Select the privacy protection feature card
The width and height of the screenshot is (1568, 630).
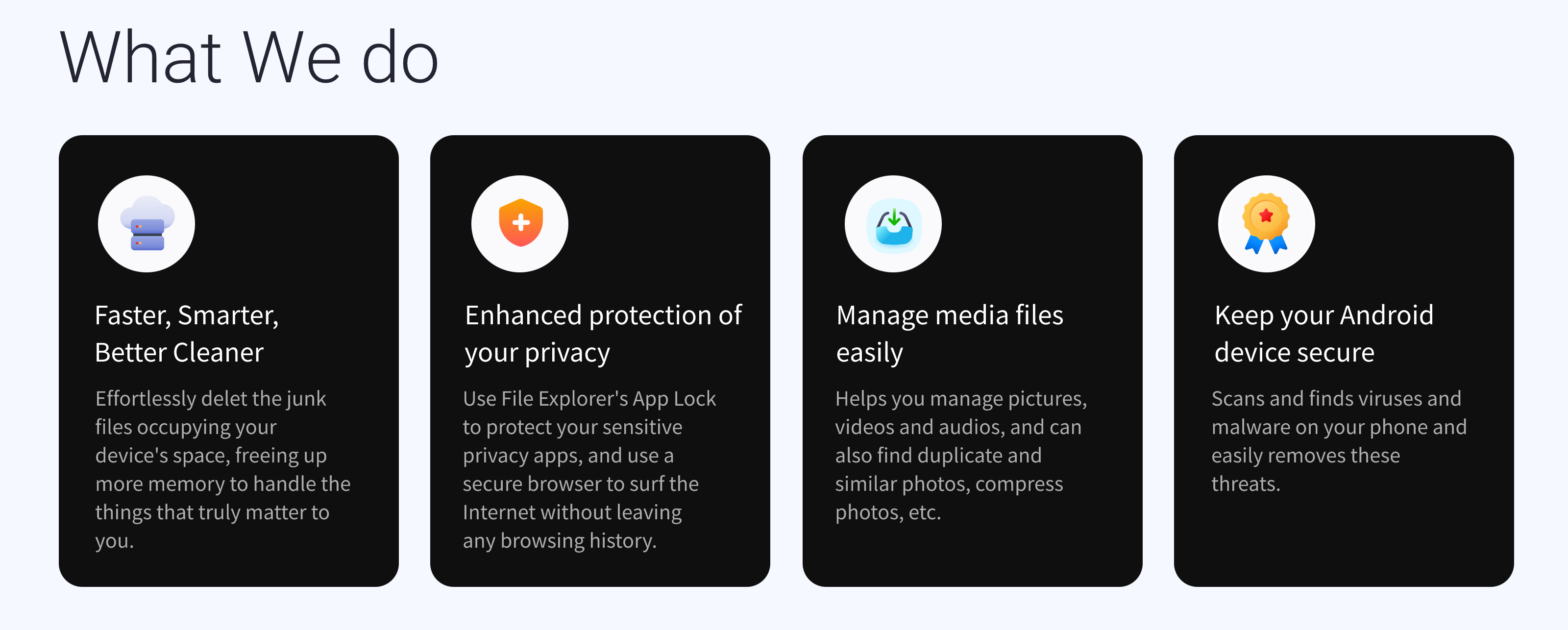(600, 361)
